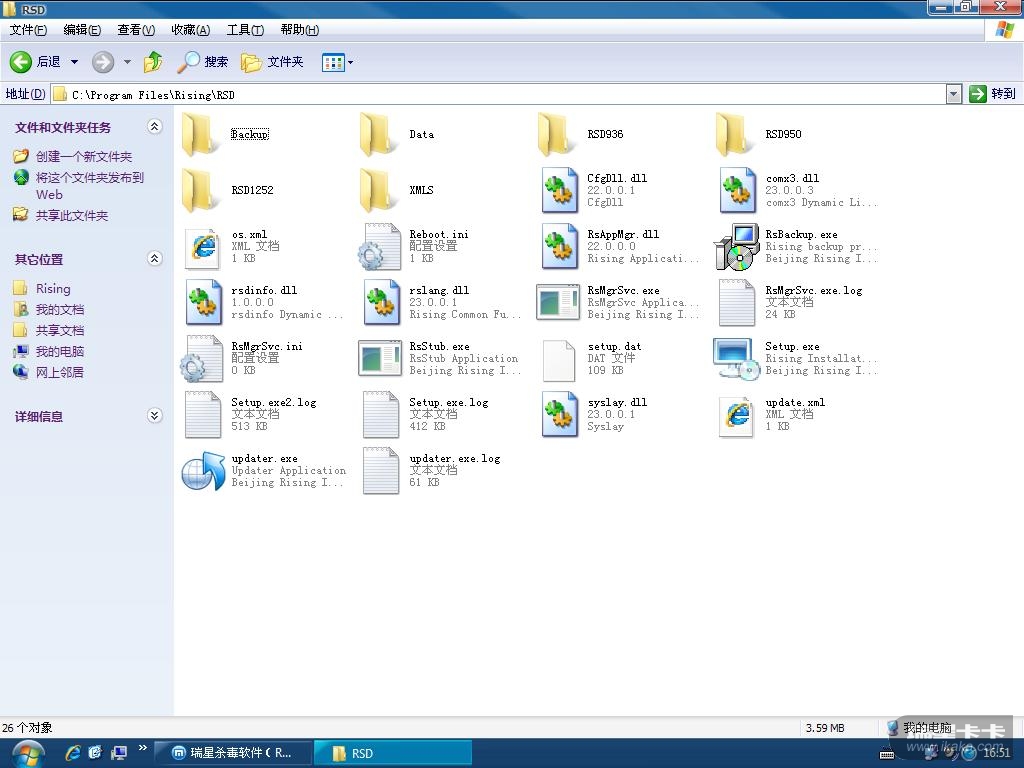Viewport: 1024px width, 768px height.
Task: Switch to 瑞星杀毒软件 taskbar window
Action: click(234, 753)
